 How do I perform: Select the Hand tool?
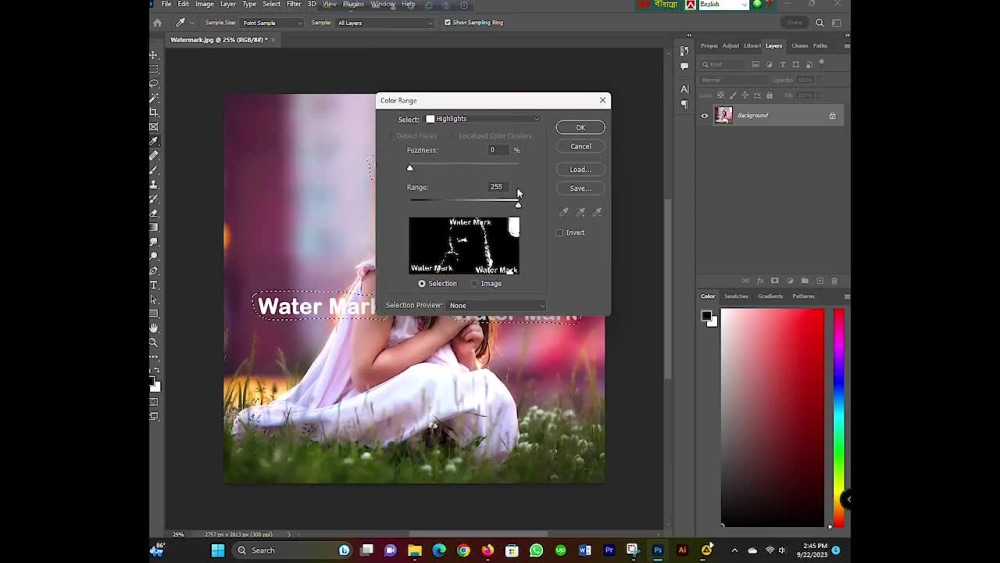pyautogui.click(x=154, y=328)
